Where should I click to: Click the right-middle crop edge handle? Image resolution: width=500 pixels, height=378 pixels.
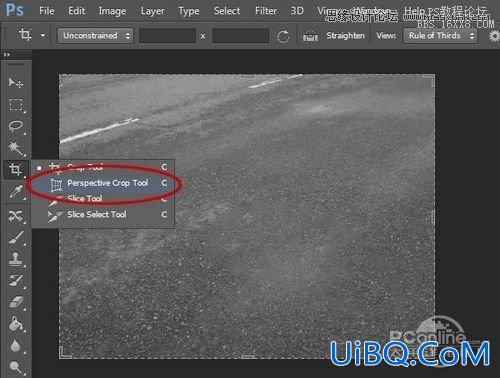433,217
